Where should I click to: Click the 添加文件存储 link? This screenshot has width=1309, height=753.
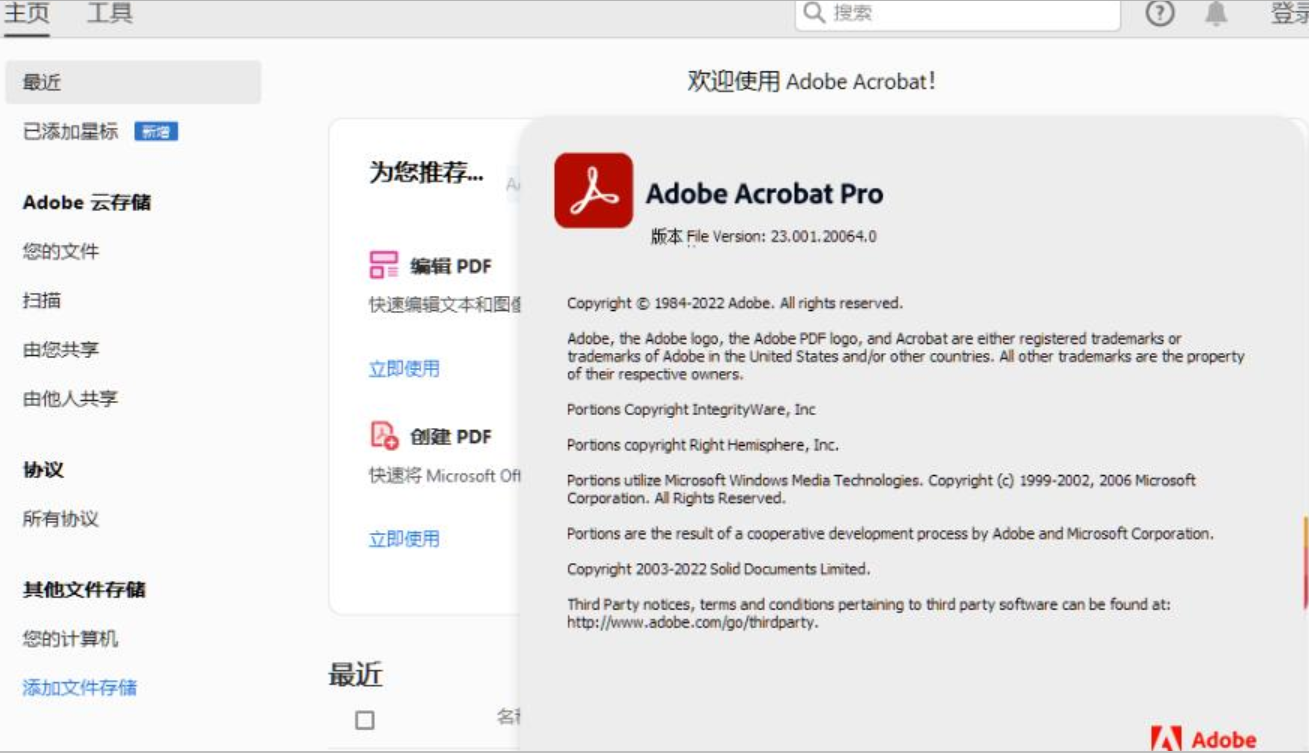click(80, 687)
